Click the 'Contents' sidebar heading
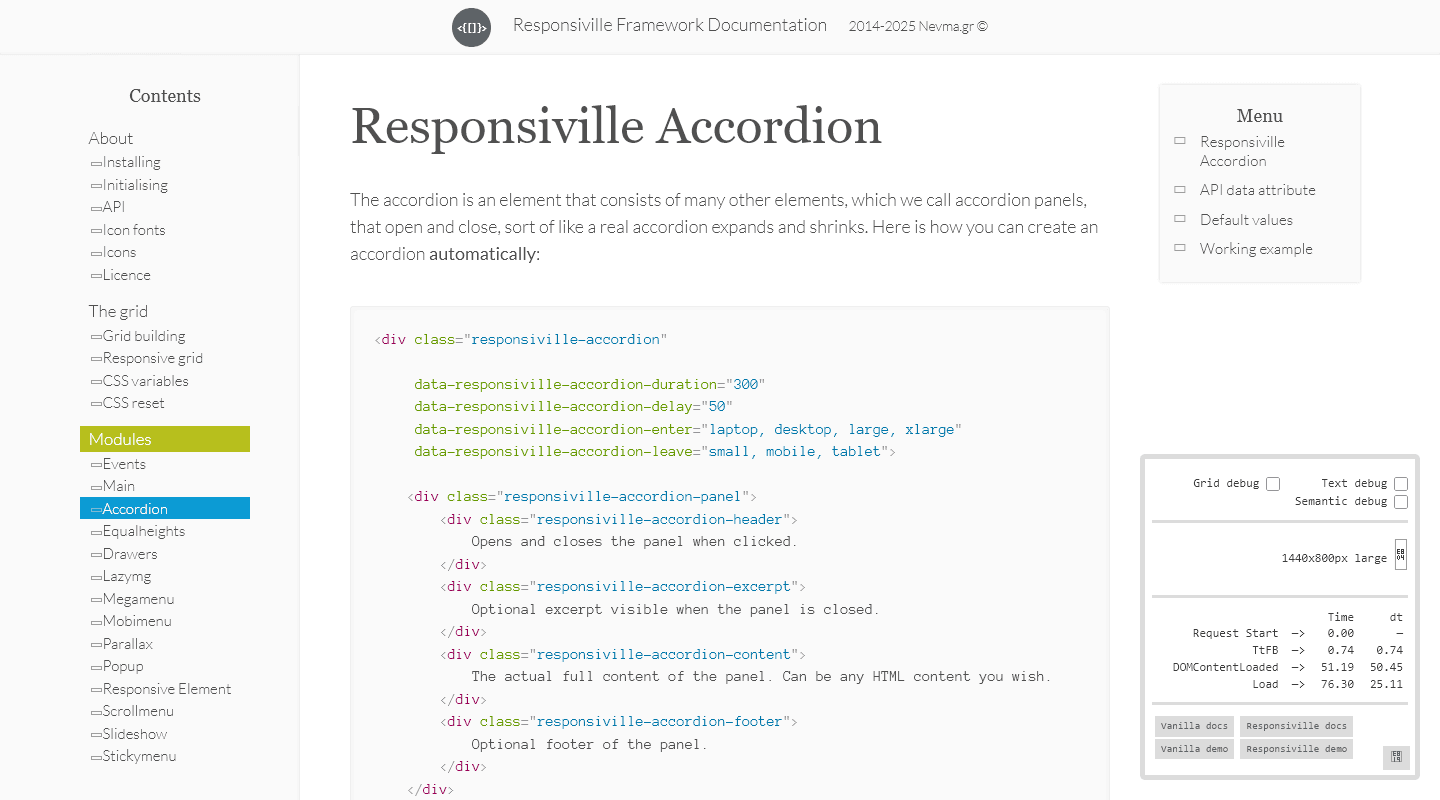 tap(165, 96)
